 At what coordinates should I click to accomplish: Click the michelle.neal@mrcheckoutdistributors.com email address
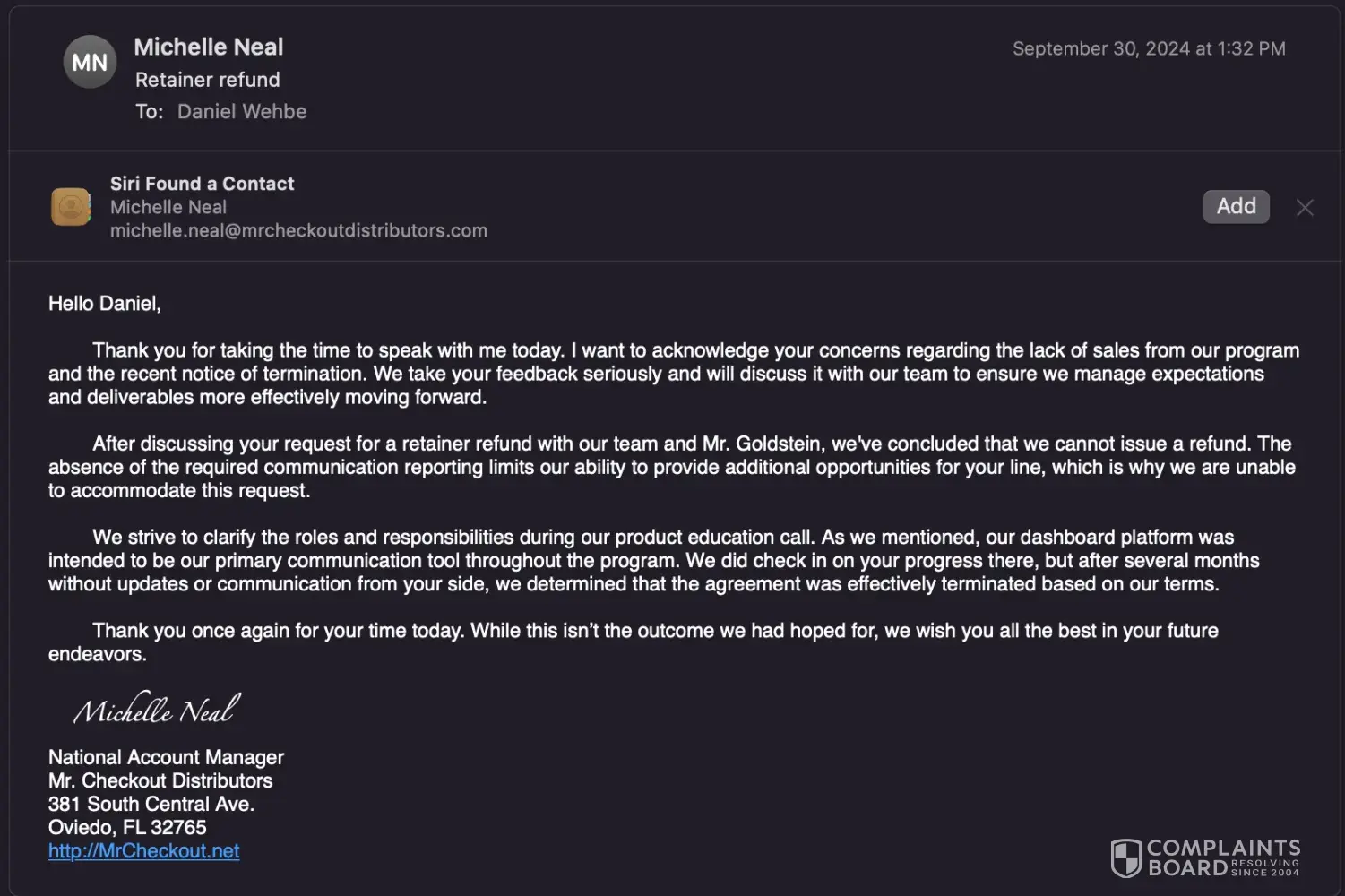tap(298, 230)
